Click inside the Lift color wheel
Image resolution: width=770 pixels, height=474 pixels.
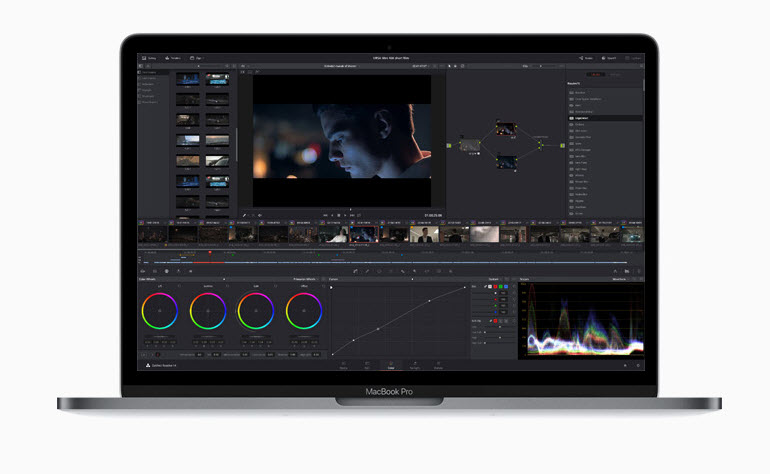160,311
